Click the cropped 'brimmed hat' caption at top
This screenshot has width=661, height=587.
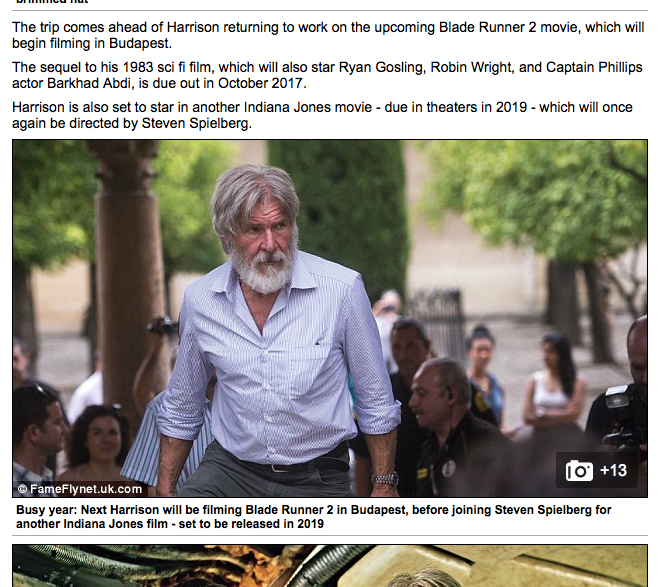tap(52, 2)
